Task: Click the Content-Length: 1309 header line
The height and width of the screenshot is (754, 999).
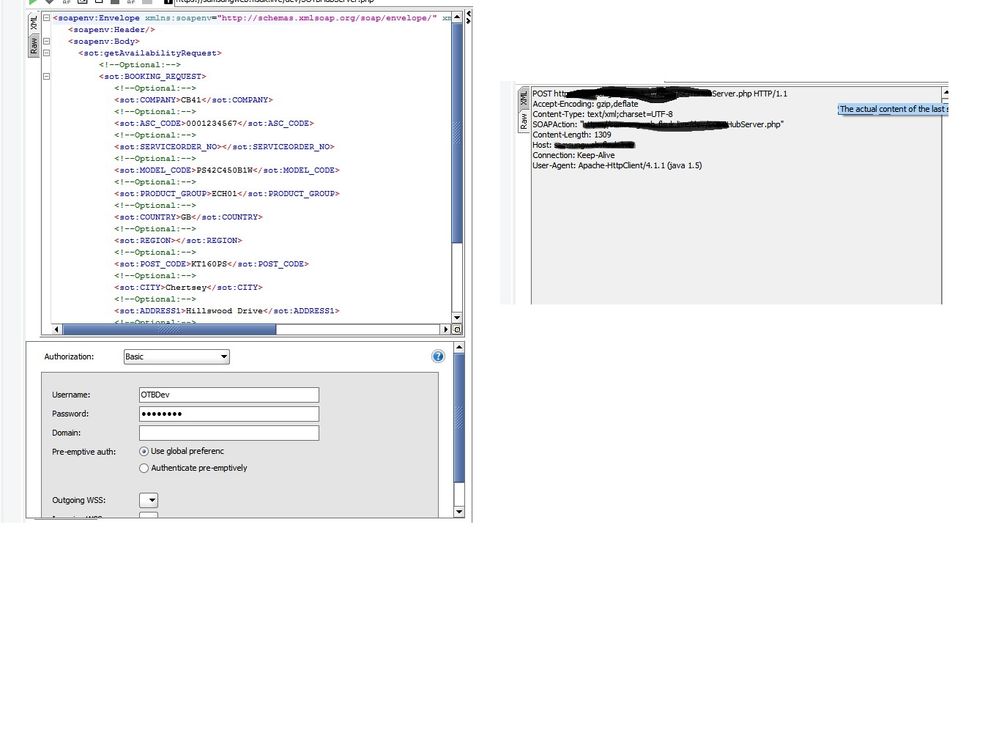Action: (571, 134)
